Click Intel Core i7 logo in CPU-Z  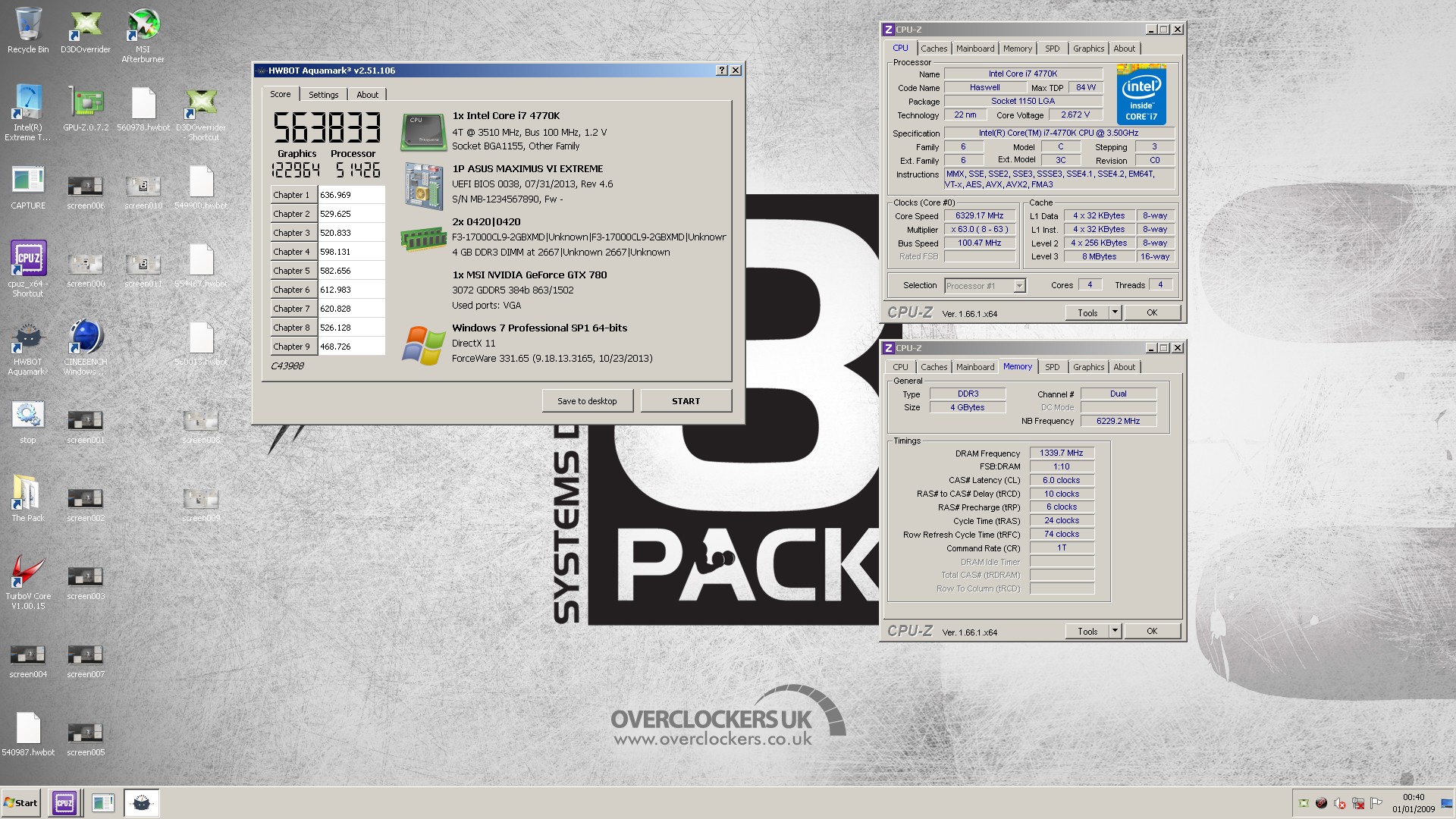click(1141, 95)
